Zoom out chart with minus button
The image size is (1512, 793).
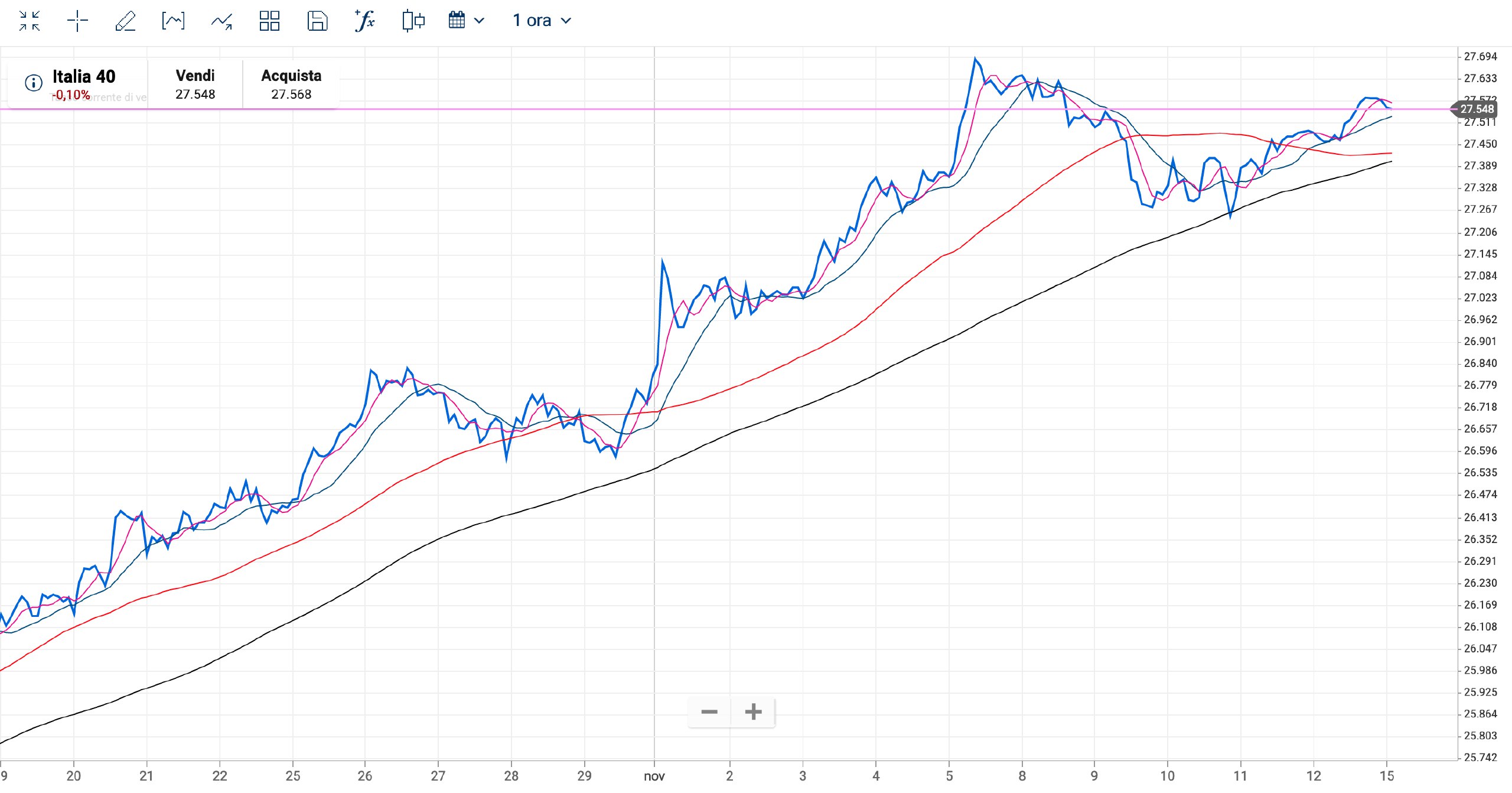tap(709, 711)
